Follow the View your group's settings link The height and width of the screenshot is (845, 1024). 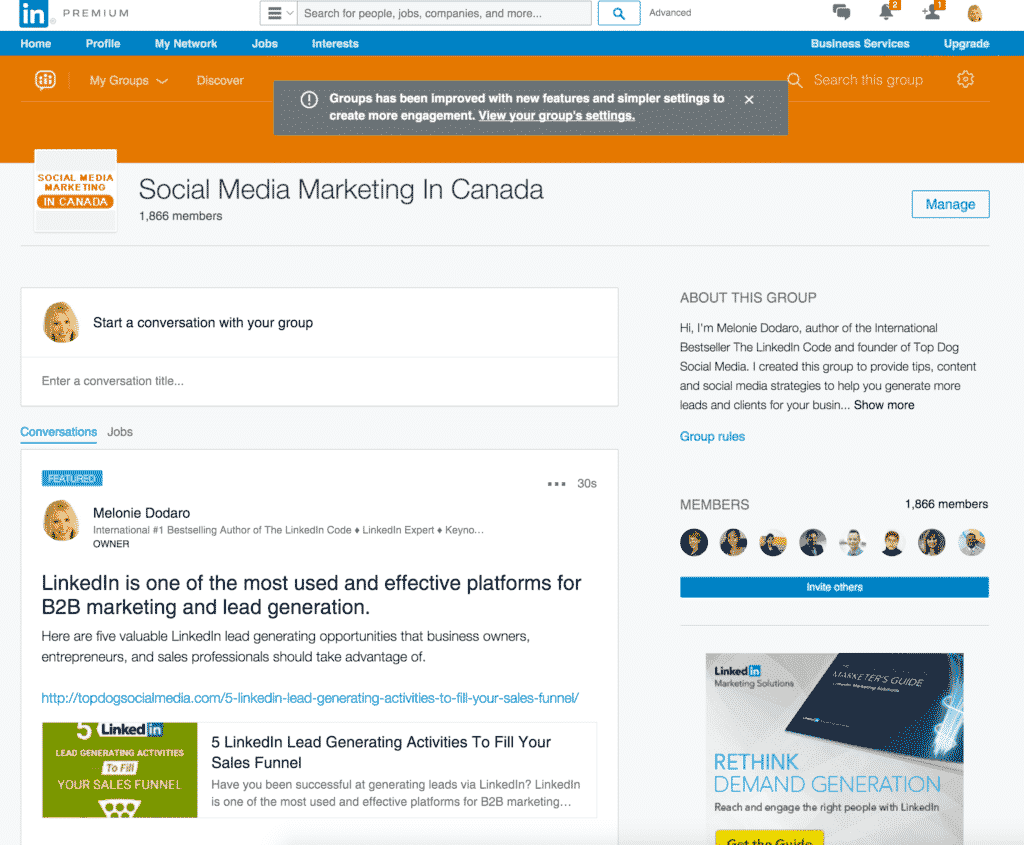coord(556,116)
